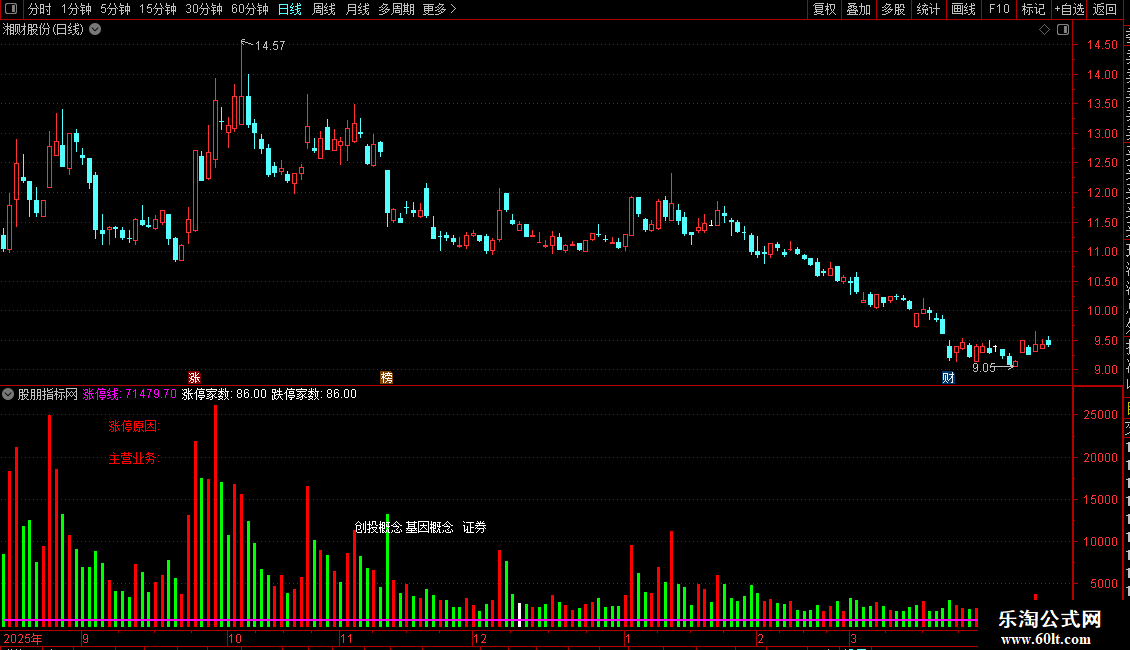Open 多周期 multi-period view
1130x650 pixels.
click(396, 9)
